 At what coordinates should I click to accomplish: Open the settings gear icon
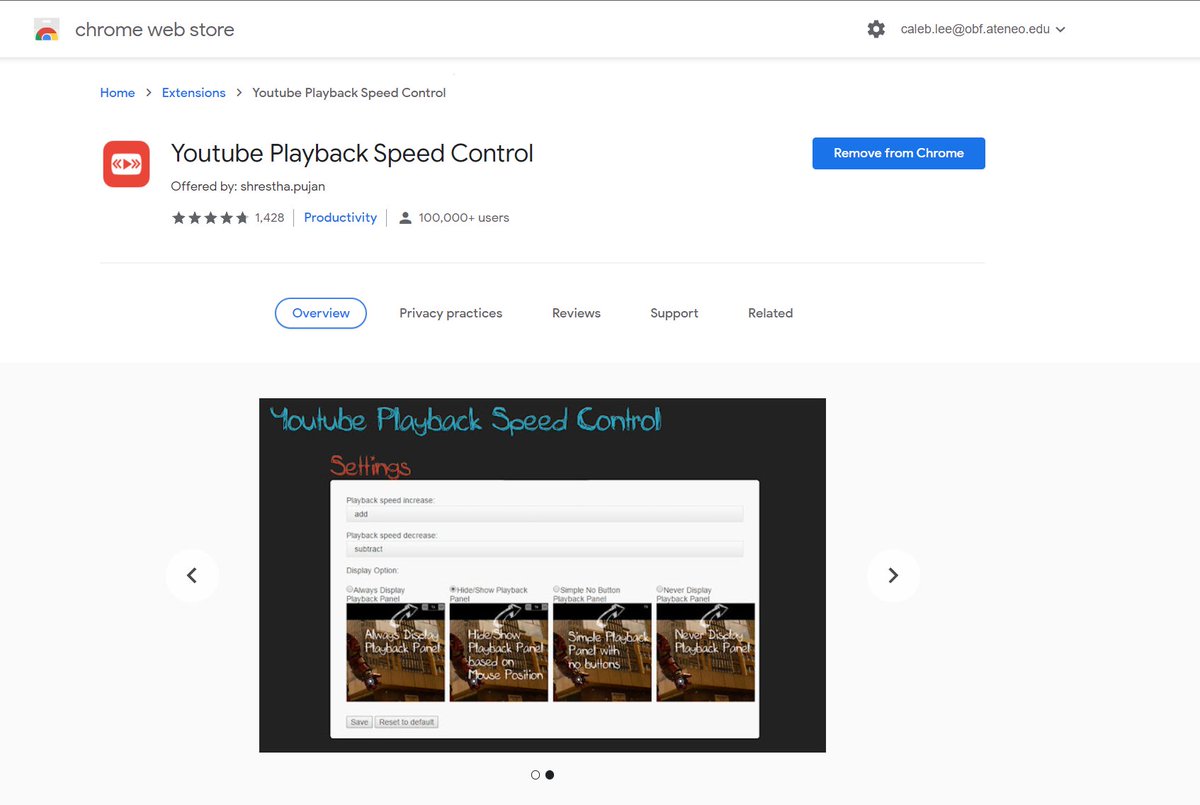tap(876, 29)
